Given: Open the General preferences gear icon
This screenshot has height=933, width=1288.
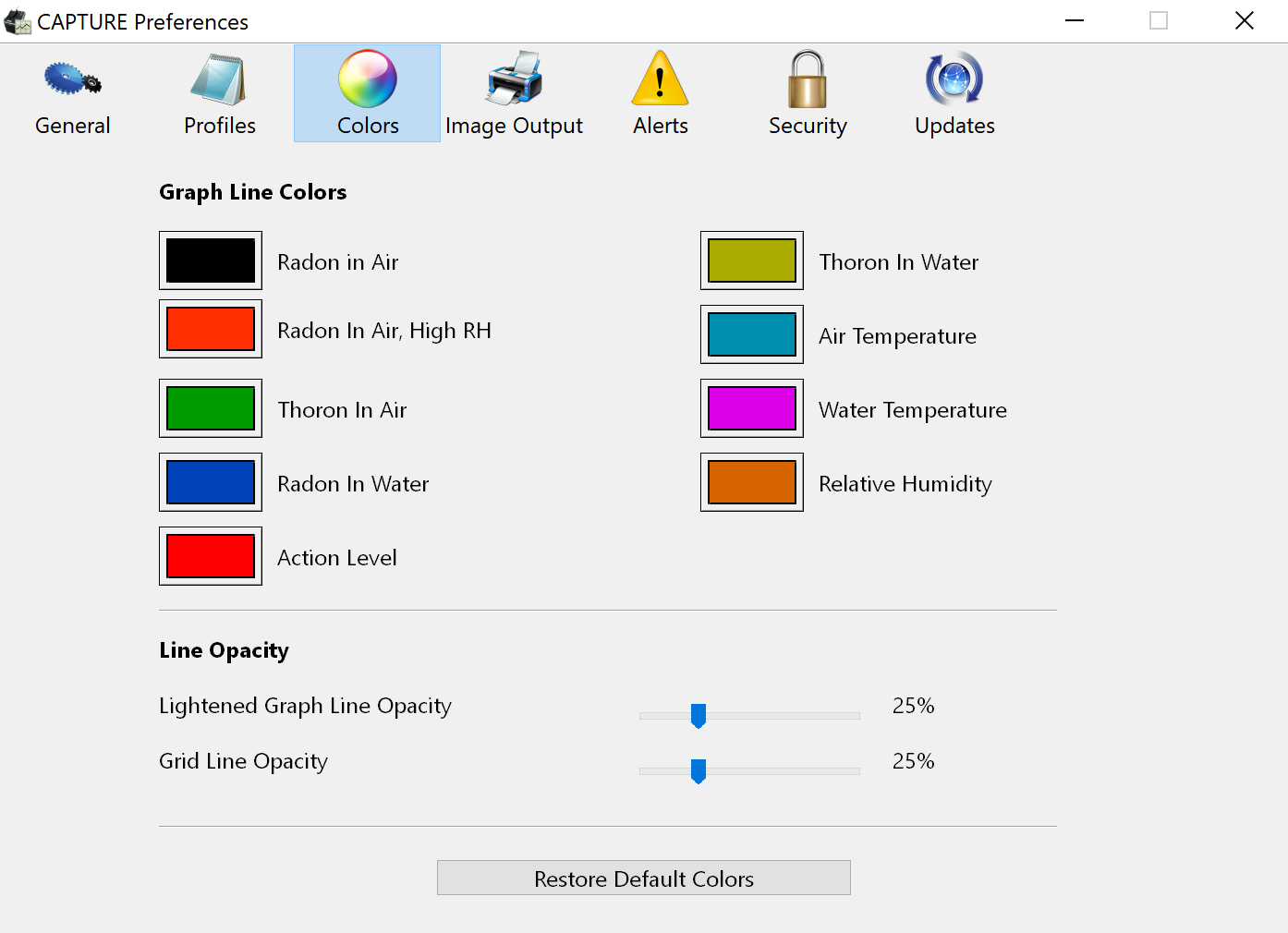Looking at the screenshot, I should 72,80.
